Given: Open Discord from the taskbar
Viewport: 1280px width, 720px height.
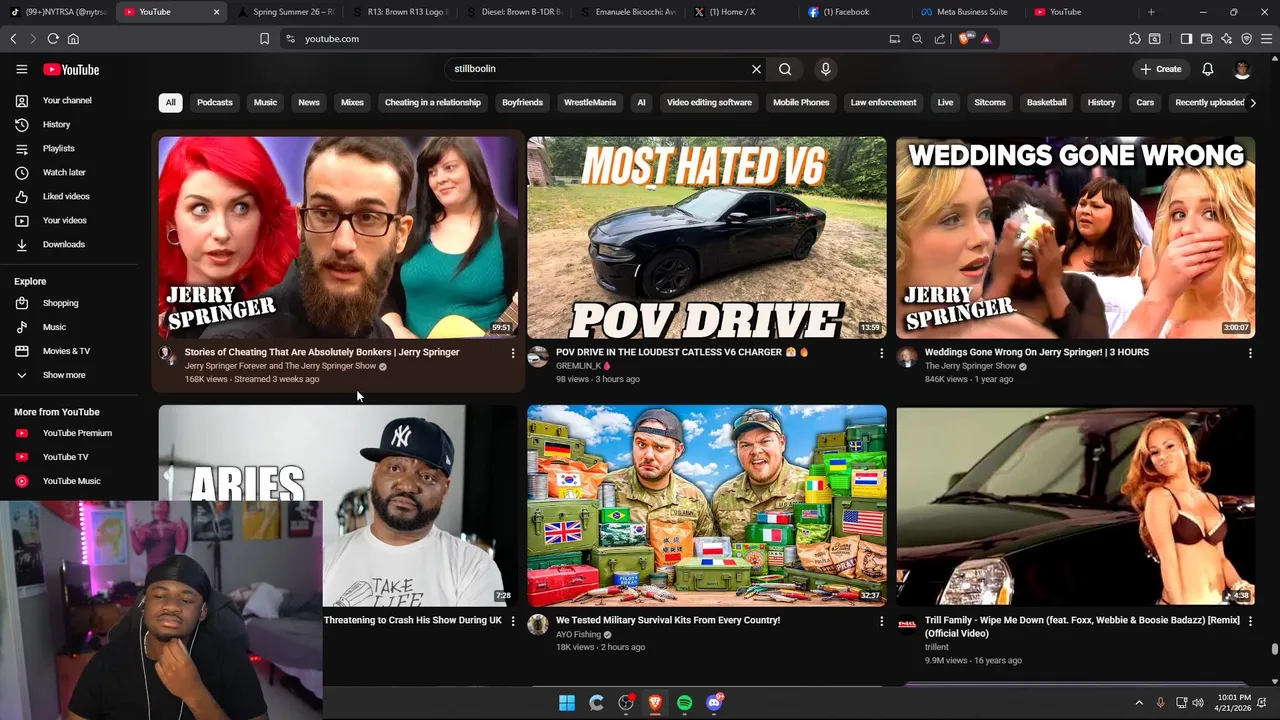Looking at the screenshot, I should (714, 703).
